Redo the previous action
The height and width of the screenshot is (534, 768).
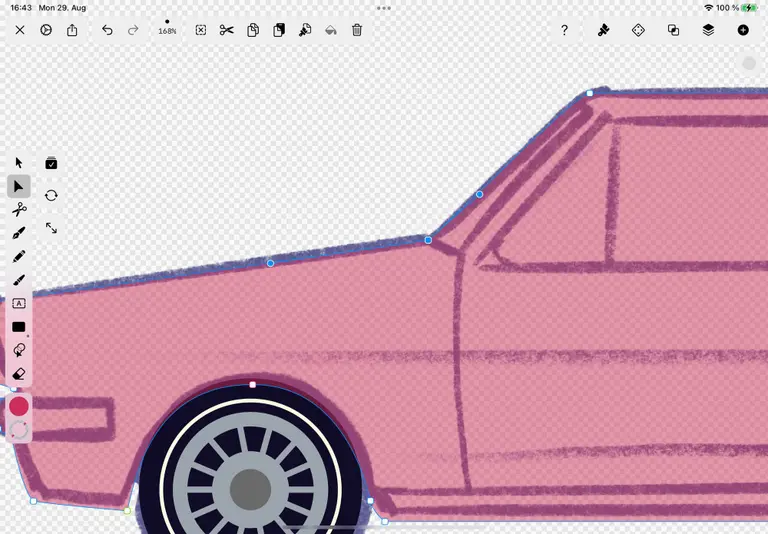click(133, 30)
